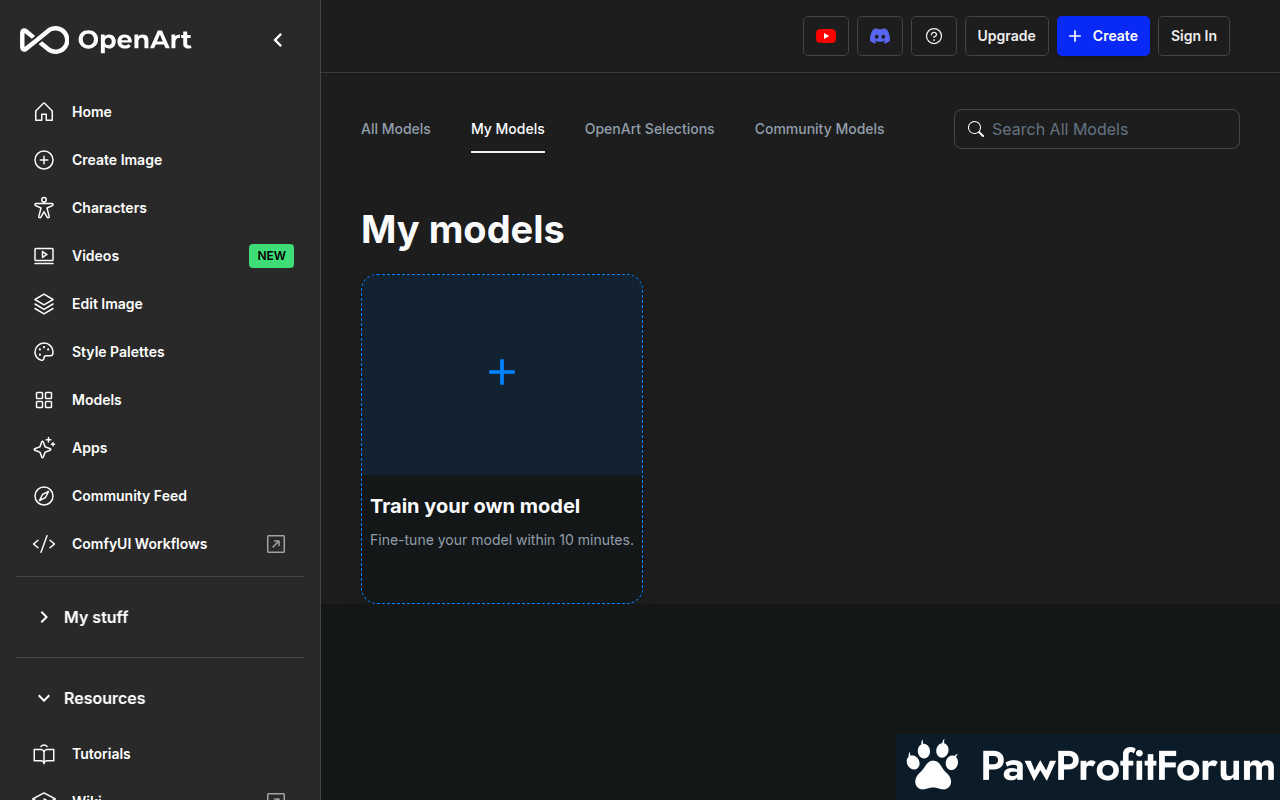This screenshot has width=1280, height=800.
Task: Select the Community Models tab
Action: tap(819, 129)
